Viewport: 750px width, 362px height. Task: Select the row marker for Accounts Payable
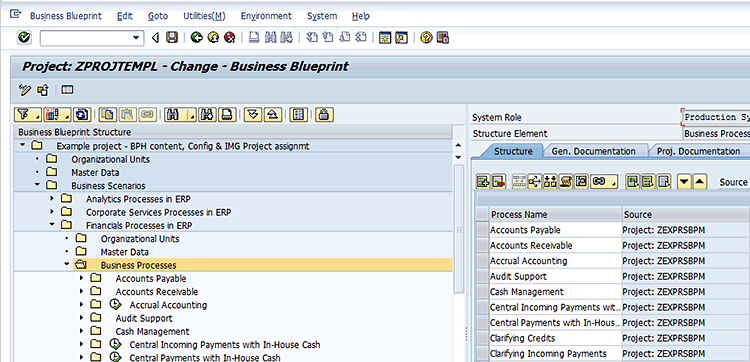coord(483,230)
